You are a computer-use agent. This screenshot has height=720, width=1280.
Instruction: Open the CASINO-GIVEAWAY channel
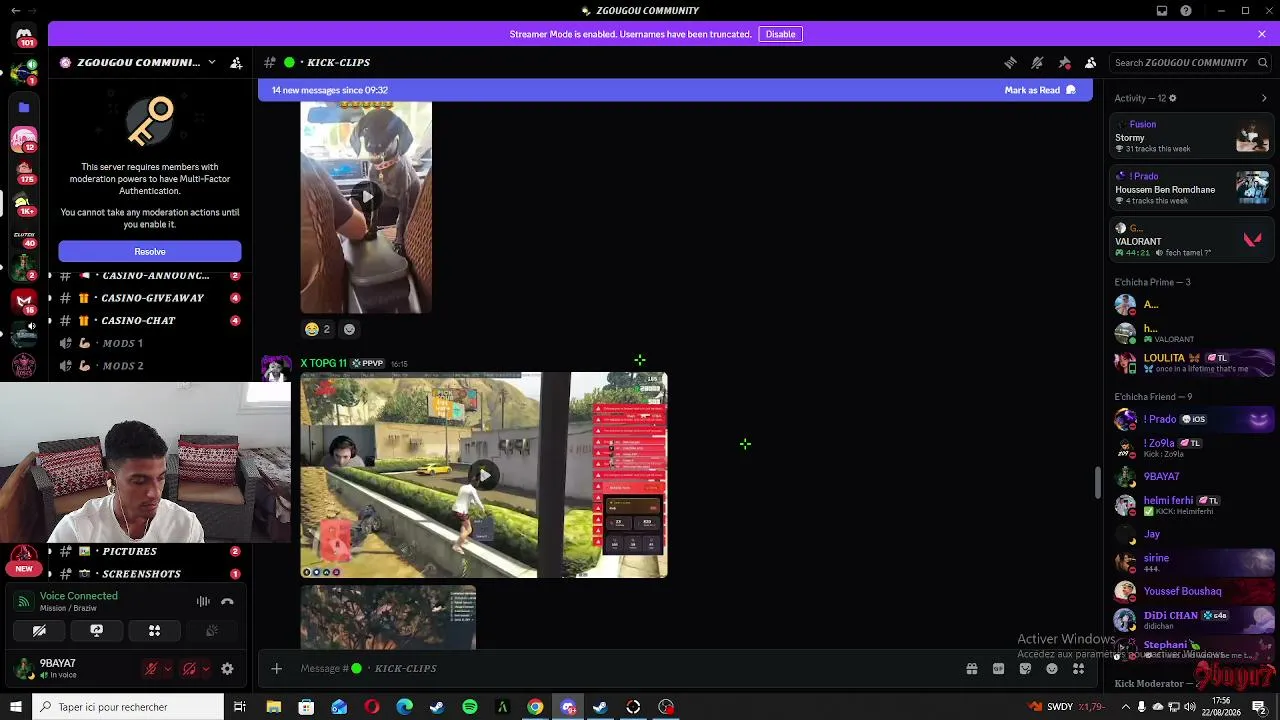(149, 298)
